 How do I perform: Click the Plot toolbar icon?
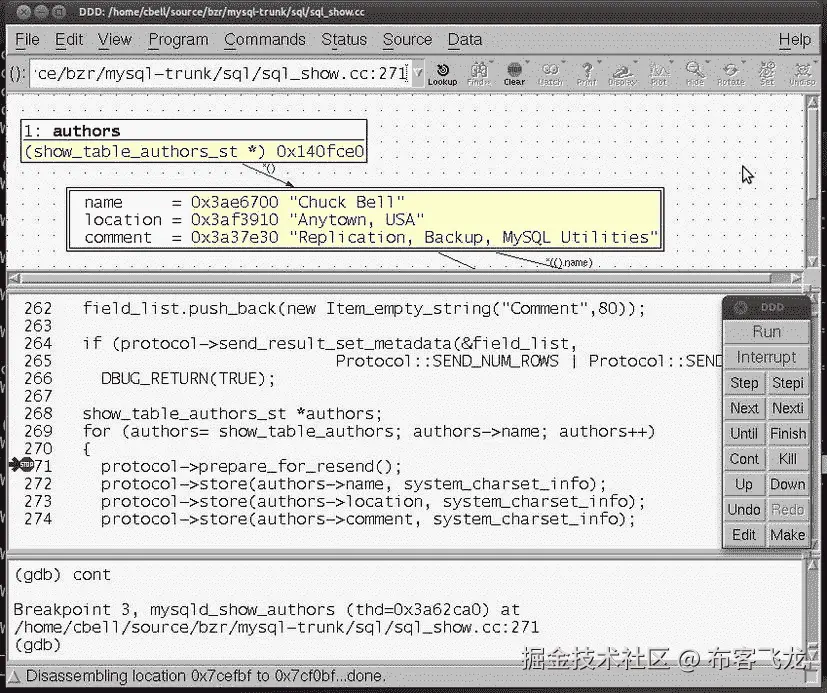659,73
